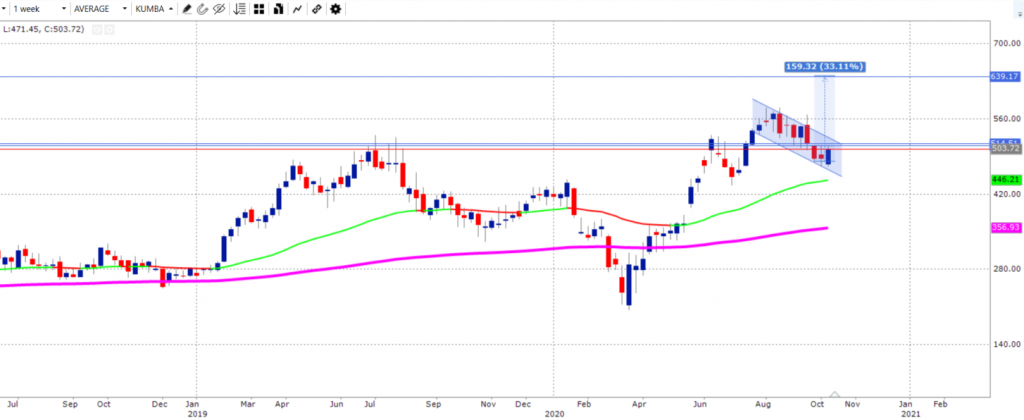
Task: Open chart settings gear icon
Action: [x=334, y=9]
